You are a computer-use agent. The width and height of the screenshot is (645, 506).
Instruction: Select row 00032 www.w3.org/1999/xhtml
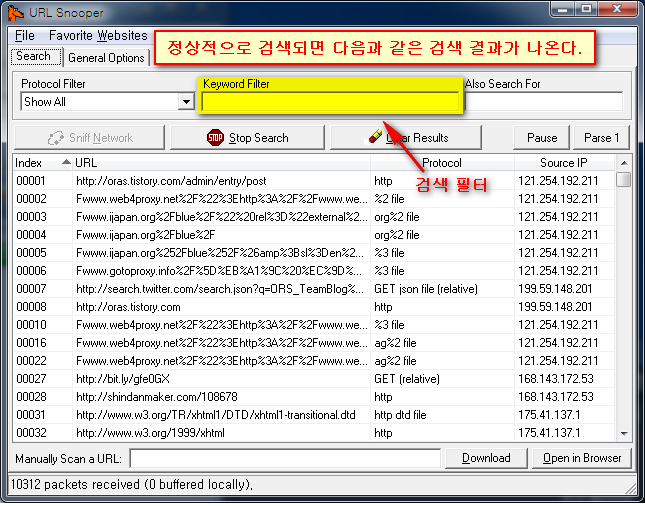tap(315, 433)
